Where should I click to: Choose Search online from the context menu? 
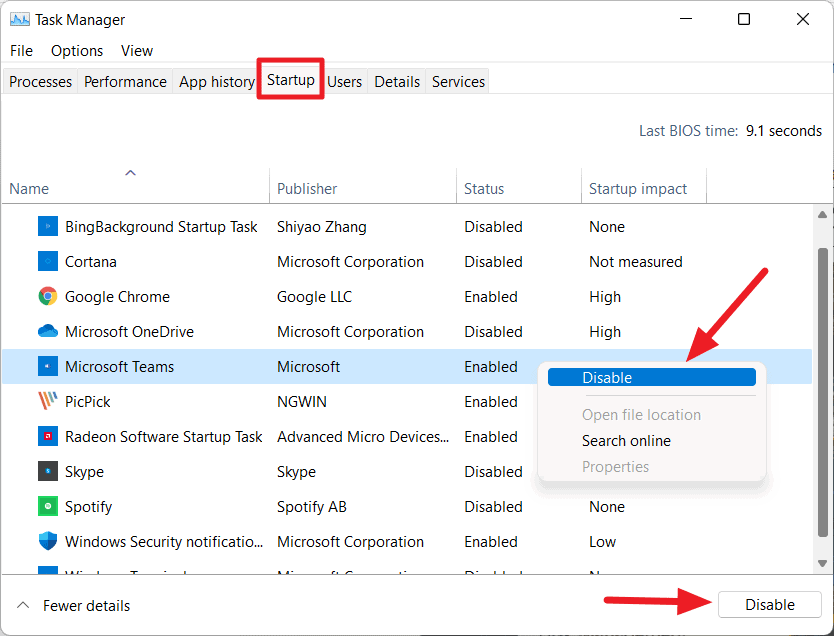[x=626, y=440]
